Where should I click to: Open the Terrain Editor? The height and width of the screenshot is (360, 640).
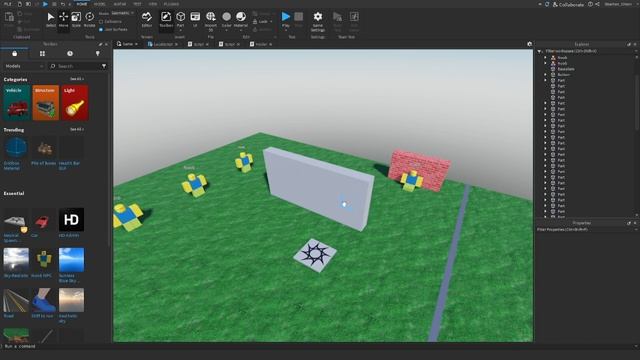[147, 19]
